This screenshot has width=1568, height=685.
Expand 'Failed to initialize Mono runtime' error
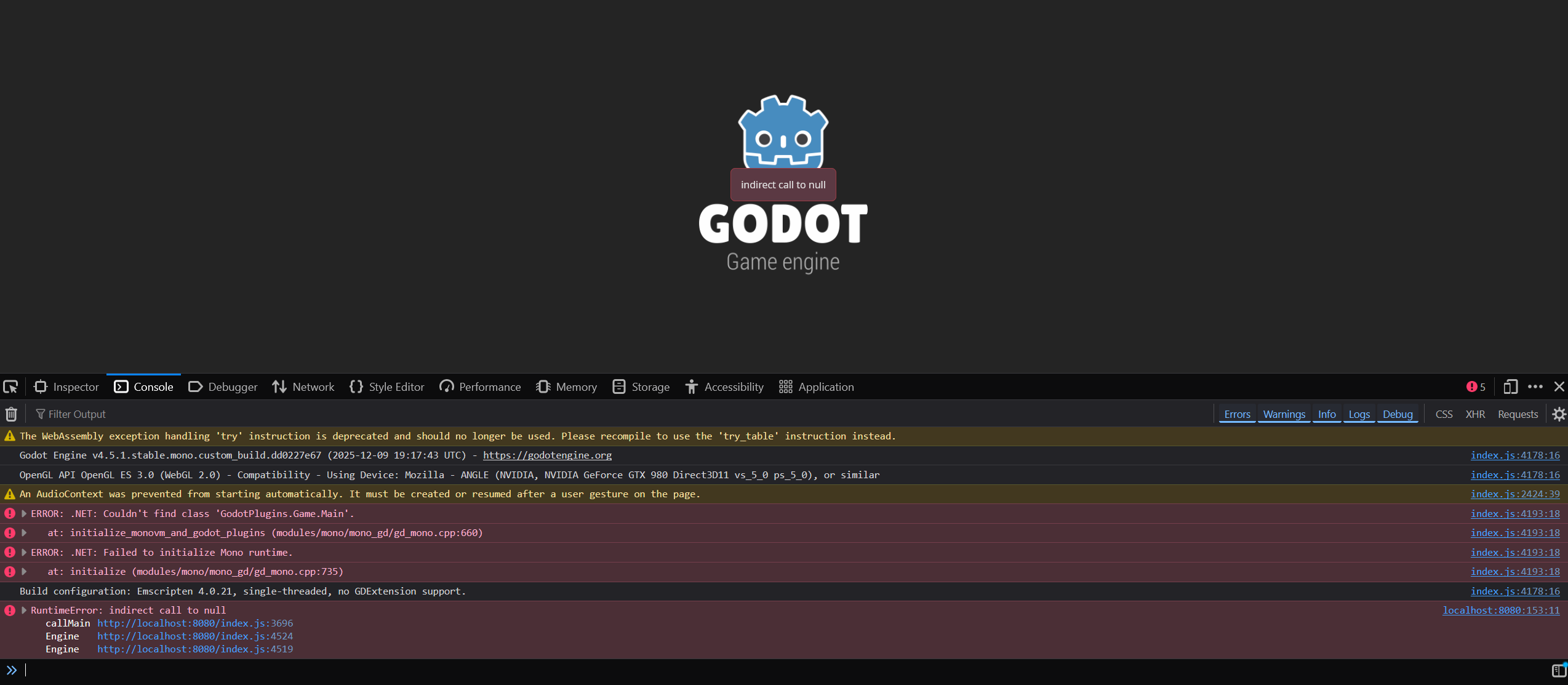[24, 552]
